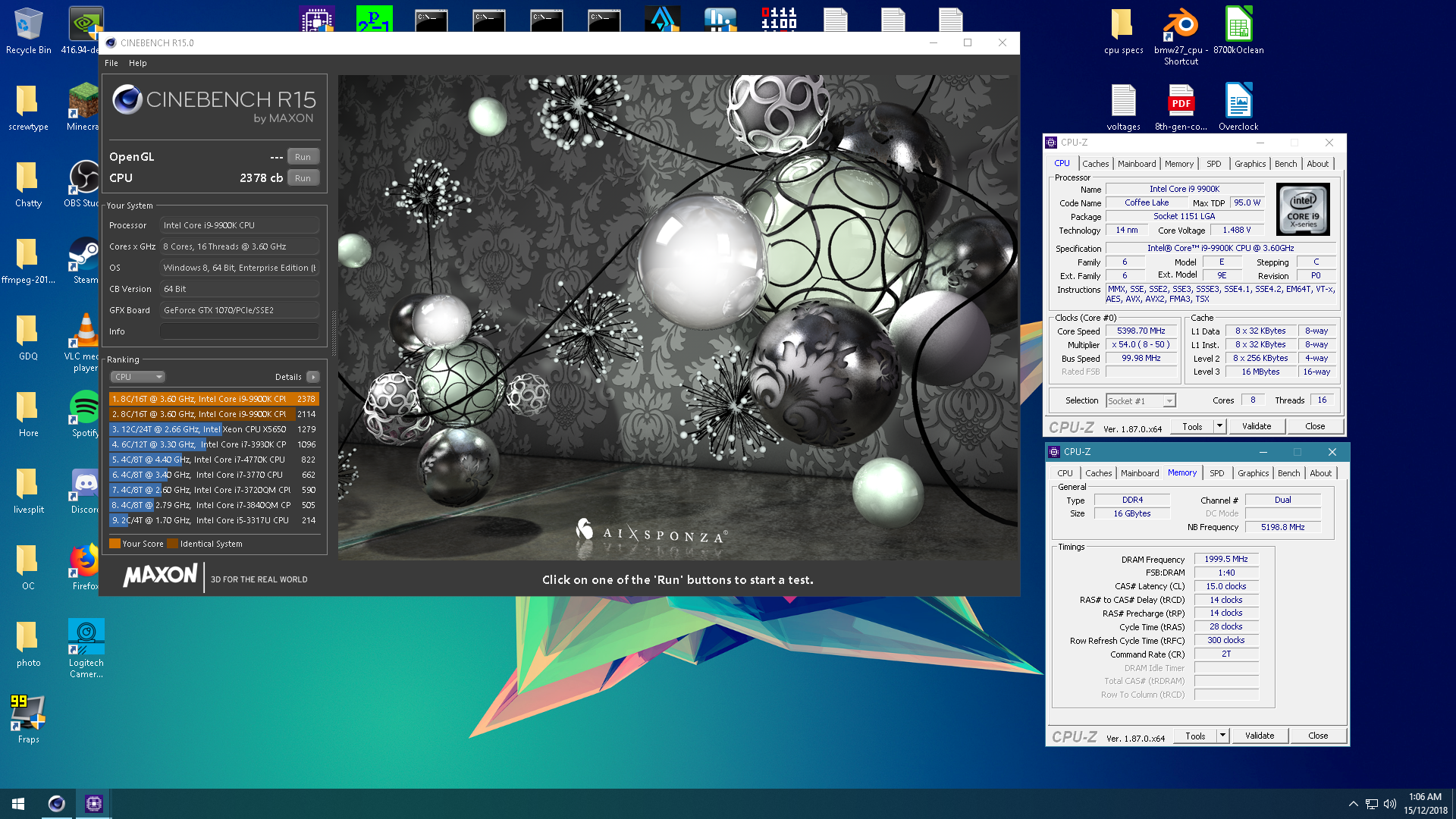Click the Cinebench icon in the taskbar

pyautogui.click(x=56, y=804)
